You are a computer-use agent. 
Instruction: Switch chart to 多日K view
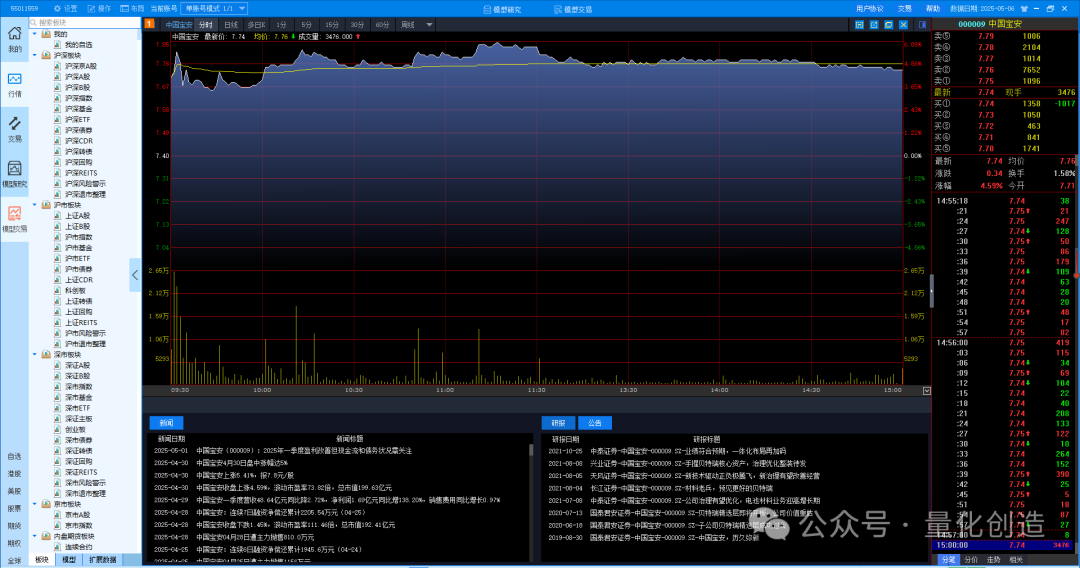click(256, 25)
